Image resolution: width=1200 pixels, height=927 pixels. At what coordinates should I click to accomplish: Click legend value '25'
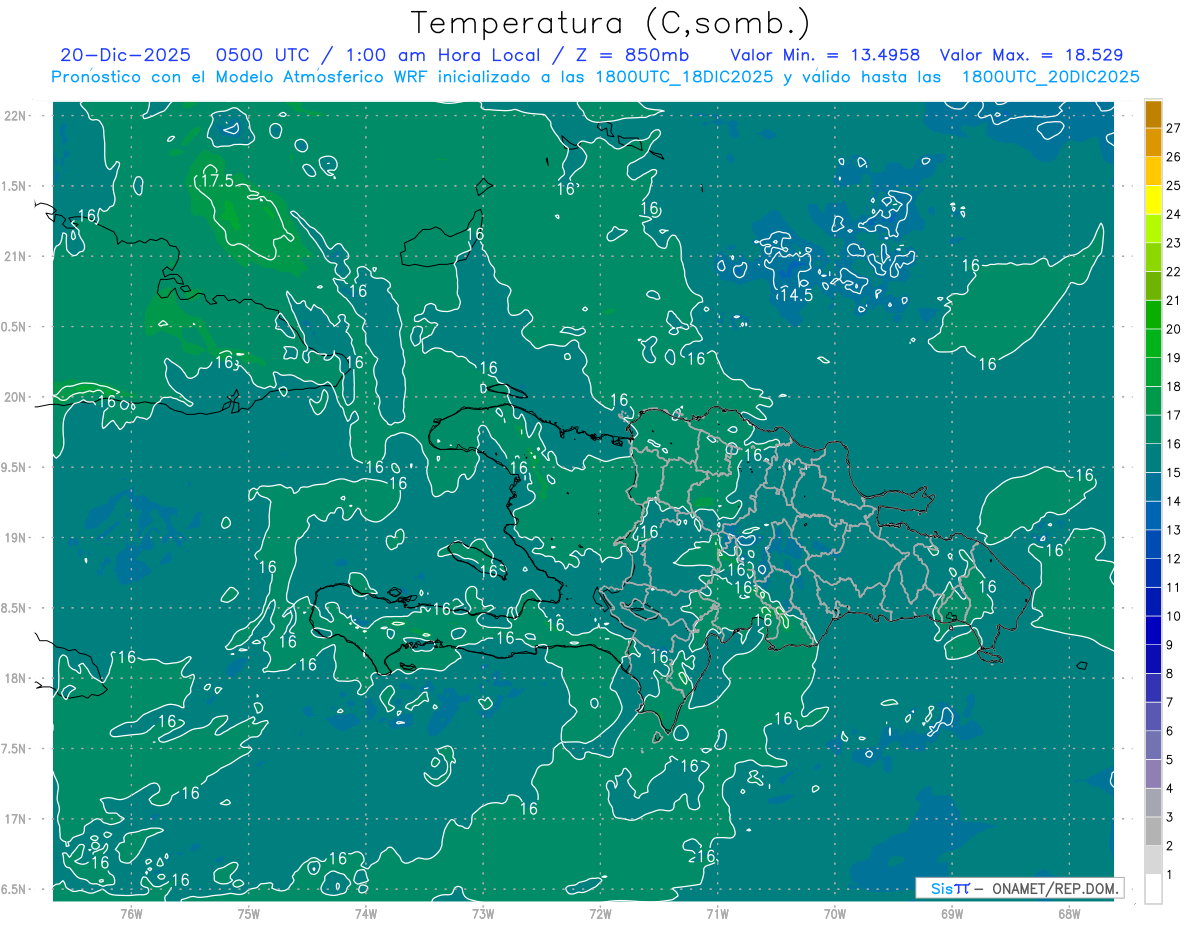pyautogui.click(x=1173, y=186)
